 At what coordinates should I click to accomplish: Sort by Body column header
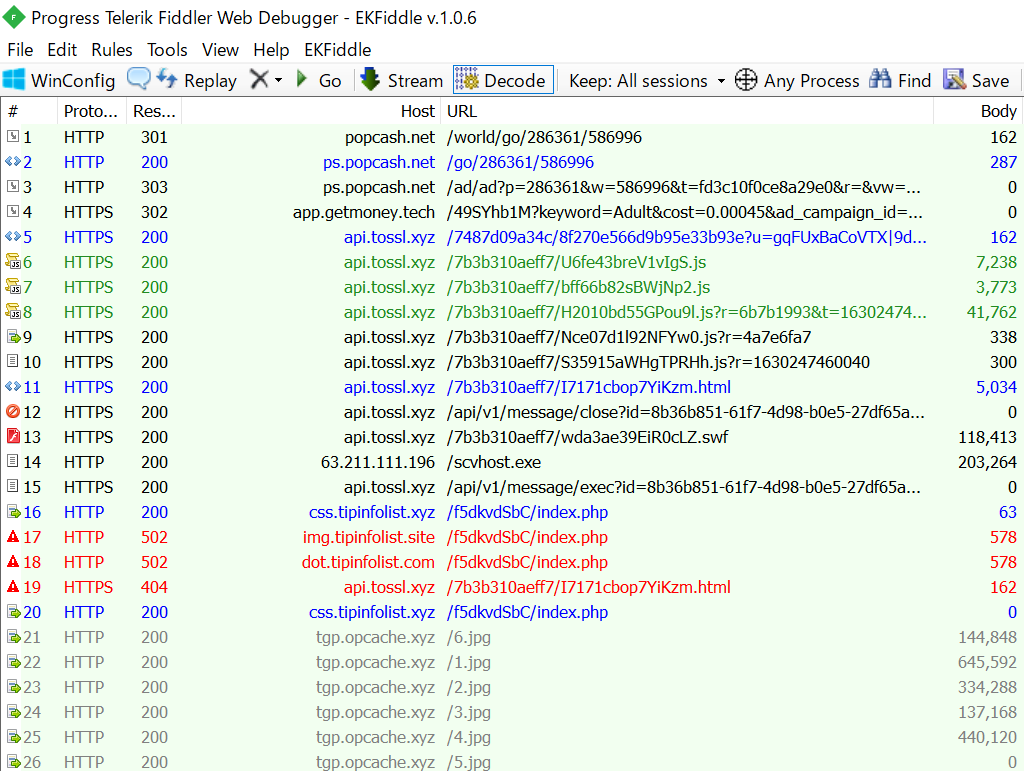(x=978, y=112)
